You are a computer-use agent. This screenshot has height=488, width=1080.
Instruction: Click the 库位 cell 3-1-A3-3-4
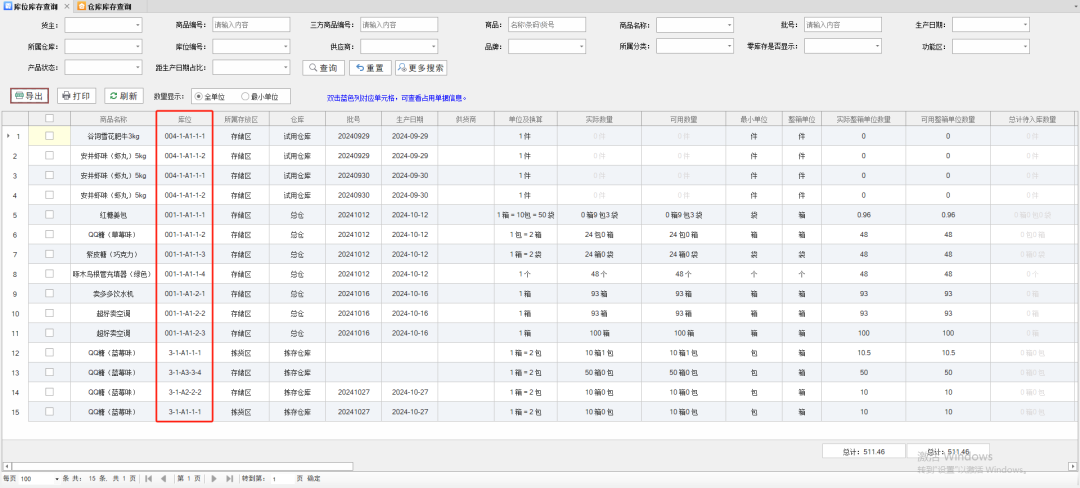point(185,372)
